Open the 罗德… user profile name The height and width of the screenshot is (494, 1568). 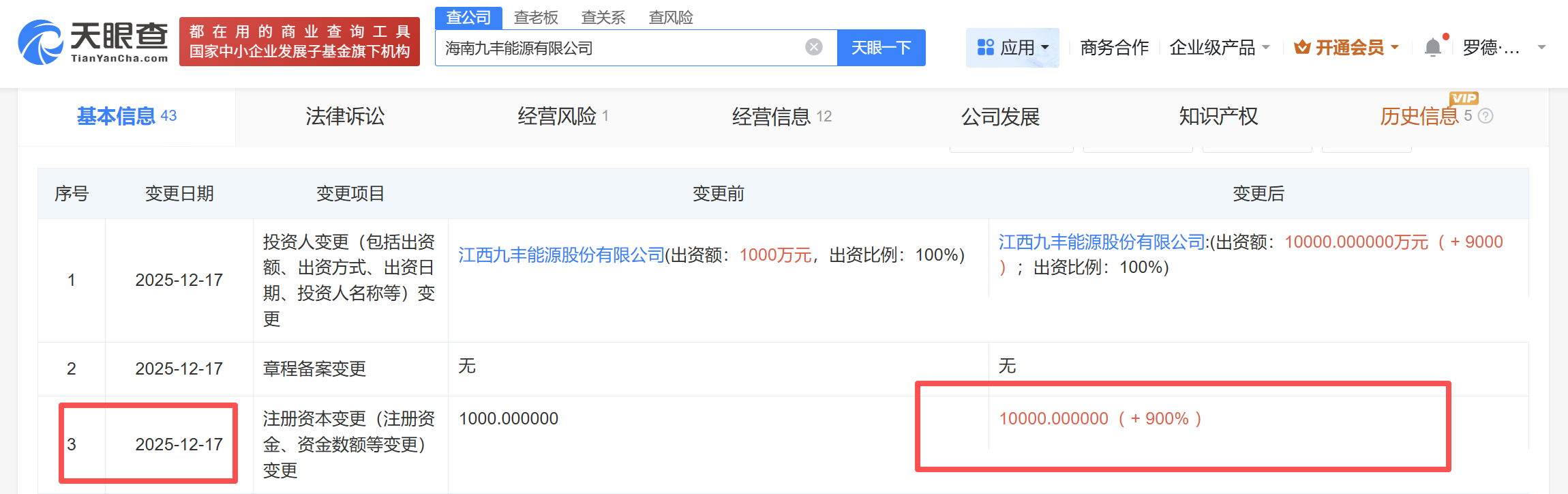coord(1491,48)
